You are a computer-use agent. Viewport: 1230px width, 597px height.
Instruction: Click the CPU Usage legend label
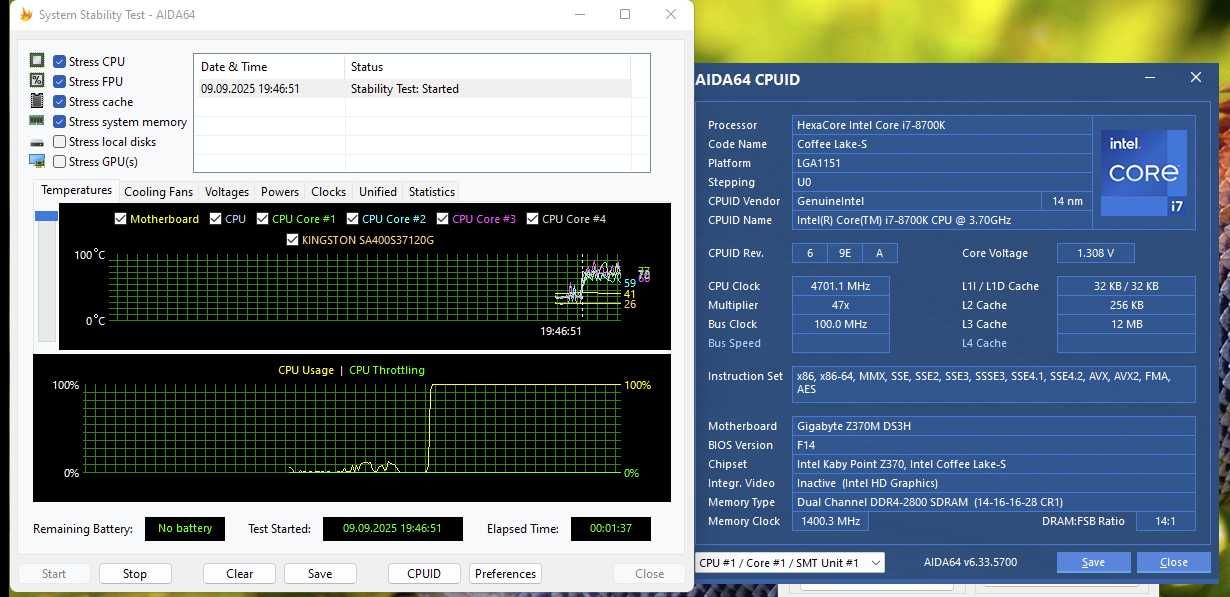pos(306,370)
